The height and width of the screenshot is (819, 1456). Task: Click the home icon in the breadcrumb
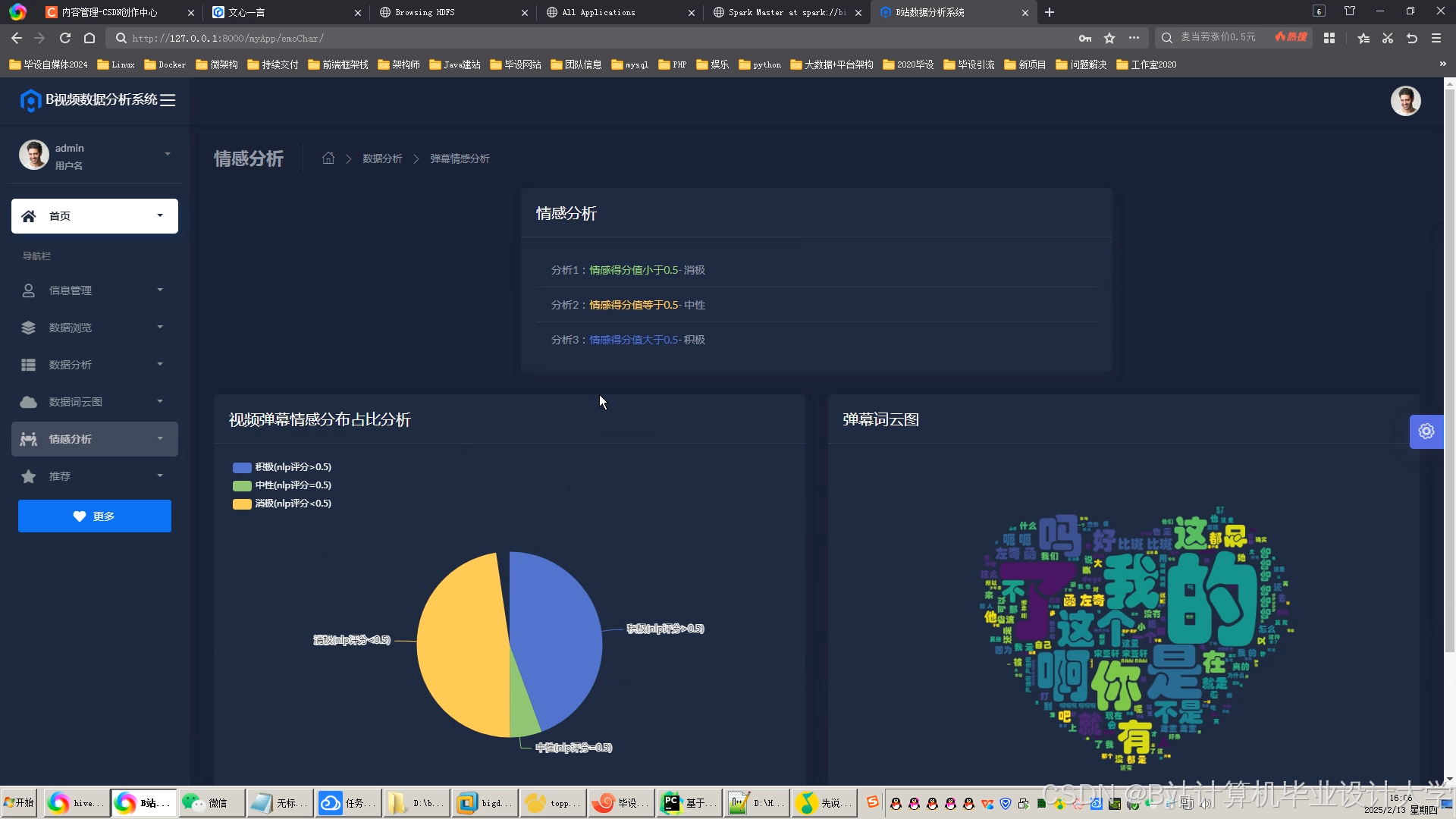click(328, 158)
